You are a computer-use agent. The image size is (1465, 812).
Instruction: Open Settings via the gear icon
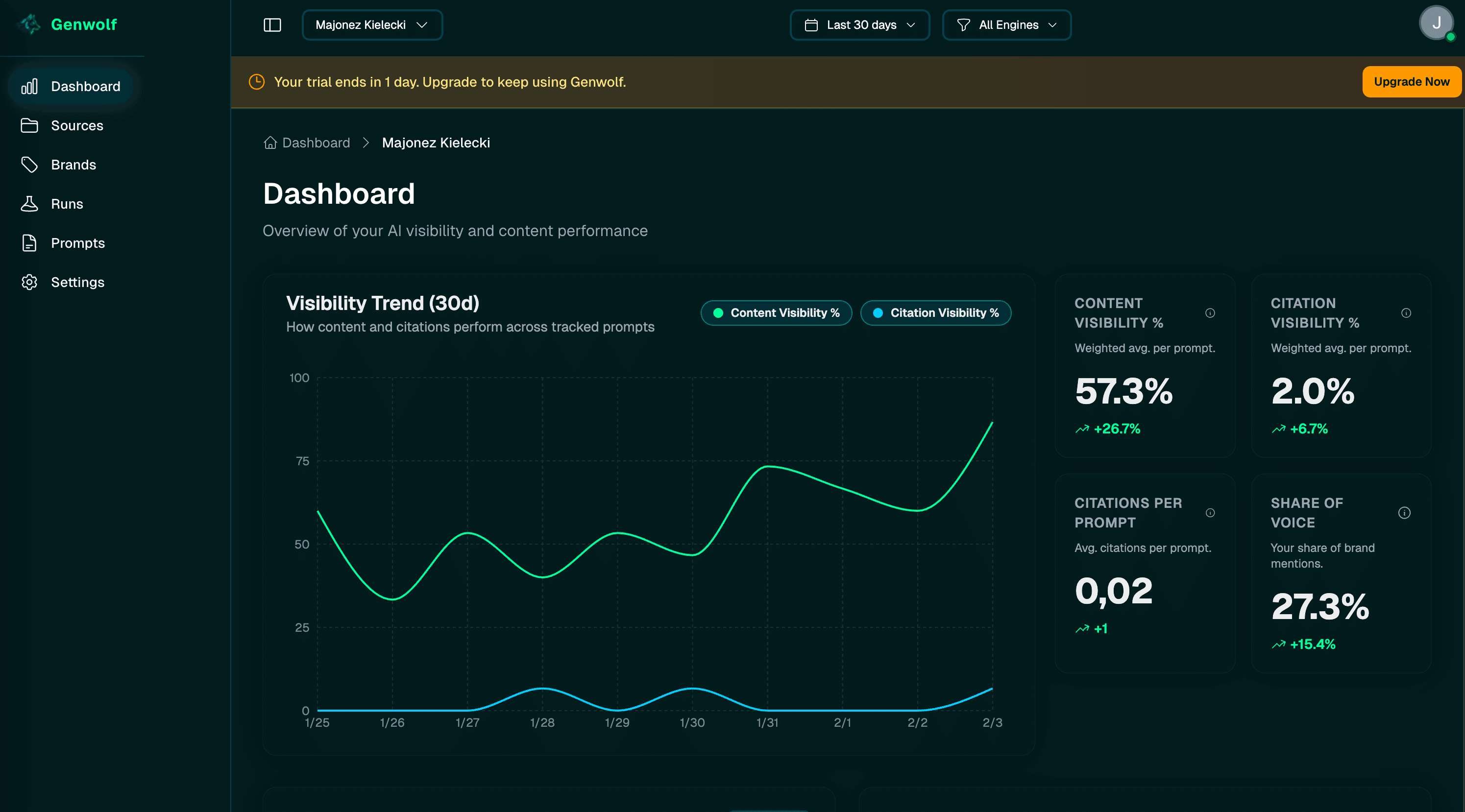pyautogui.click(x=29, y=282)
